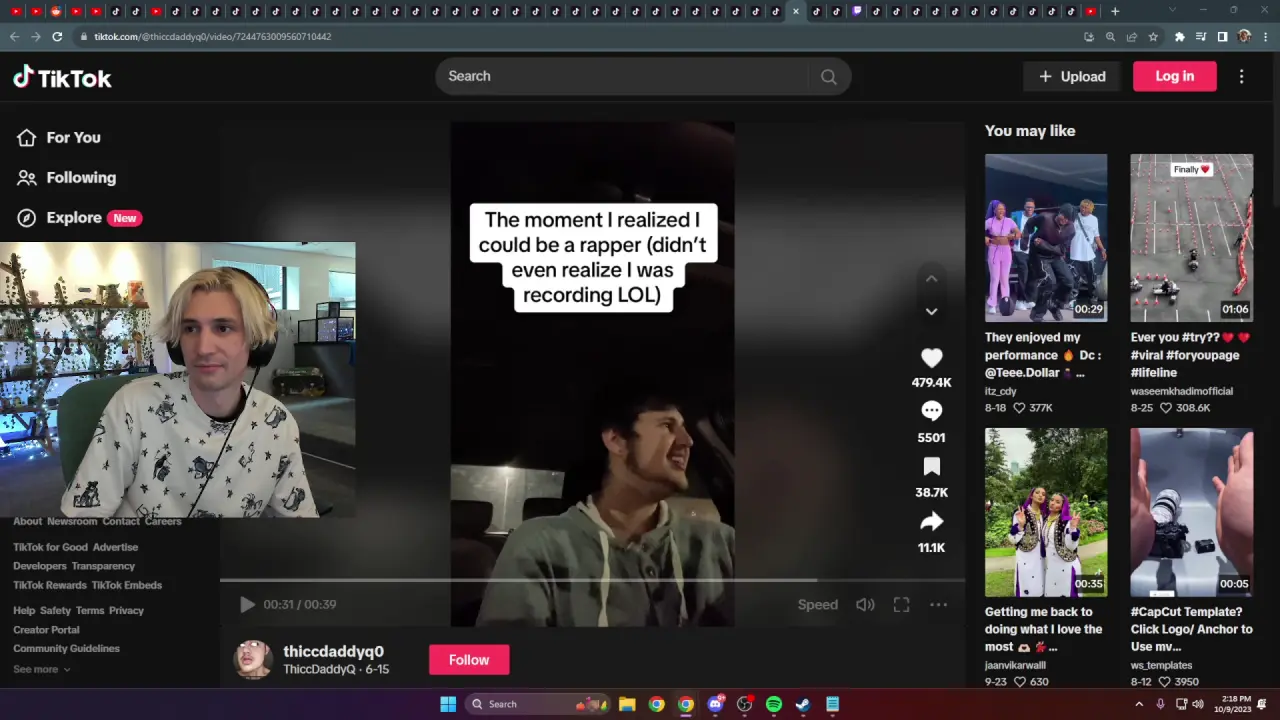Open Spotify from the taskbar
The width and height of the screenshot is (1280, 720).
pos(773,704)
